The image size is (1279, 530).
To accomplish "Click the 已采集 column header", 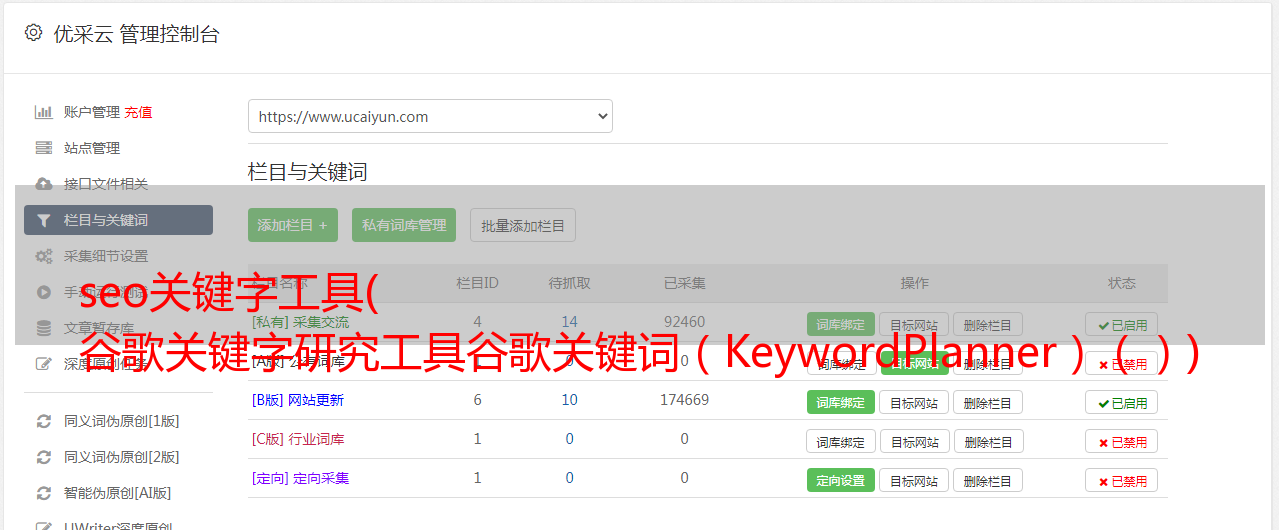I will (x=684, y=283).
